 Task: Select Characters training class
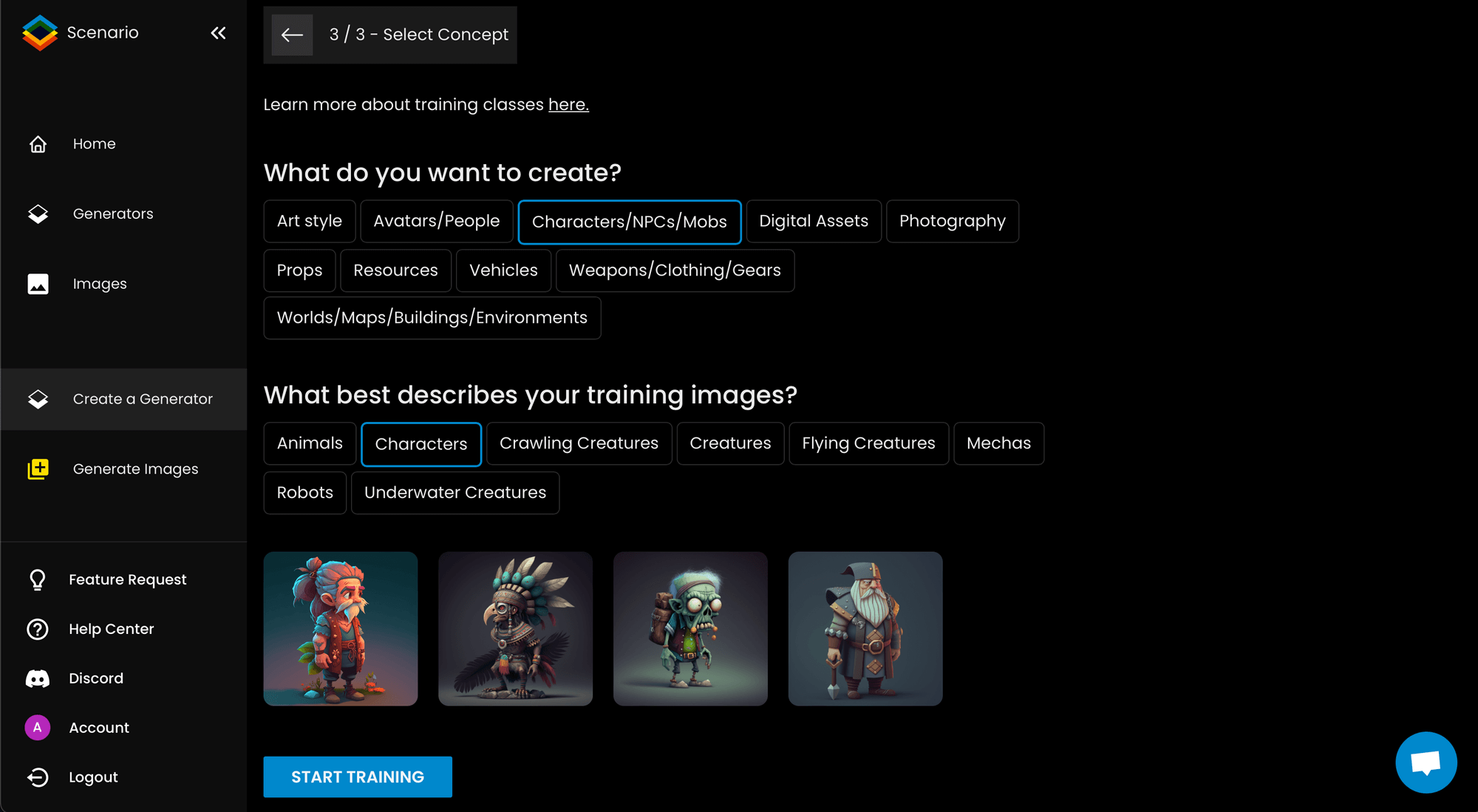coord(420,443)
